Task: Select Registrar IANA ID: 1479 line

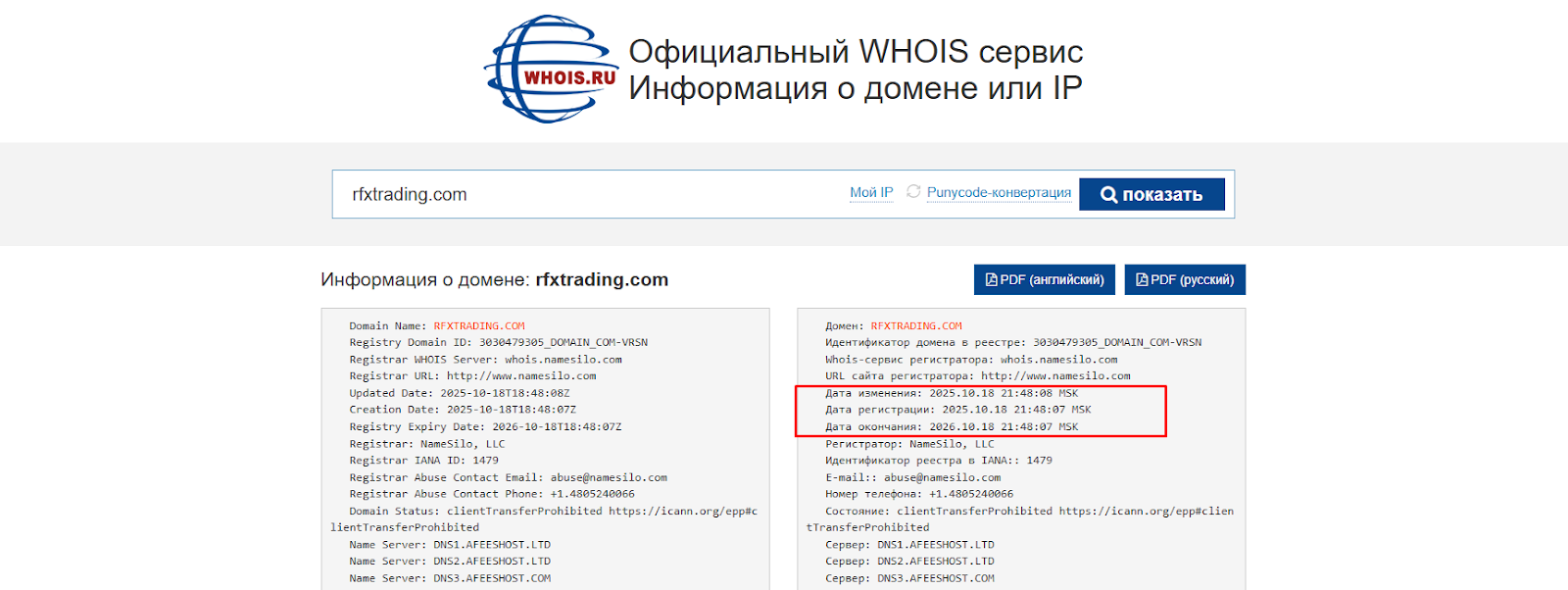Action: [x=423, y=461]
